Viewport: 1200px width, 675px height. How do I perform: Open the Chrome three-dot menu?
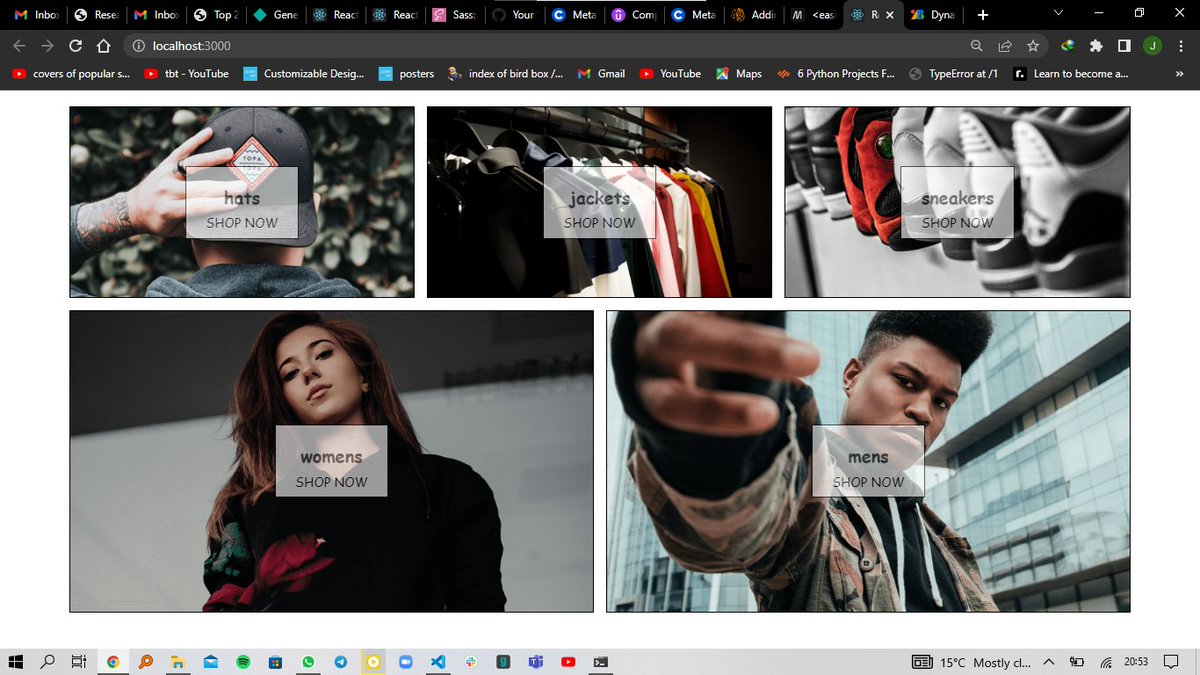pos(1180,45)
